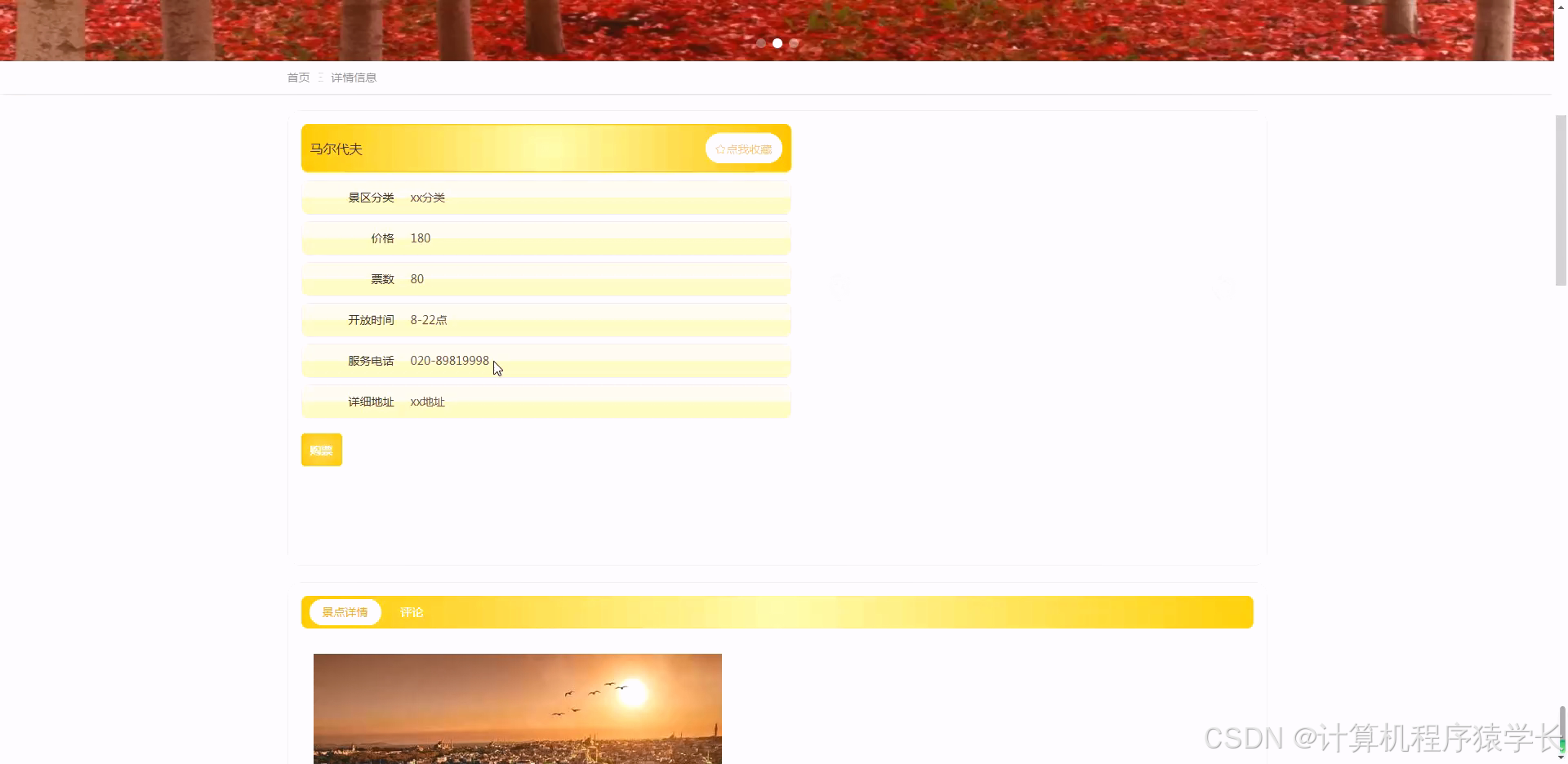
Task: Go to 首页 in the breadcrumb
Action: (x=298, y=78)
